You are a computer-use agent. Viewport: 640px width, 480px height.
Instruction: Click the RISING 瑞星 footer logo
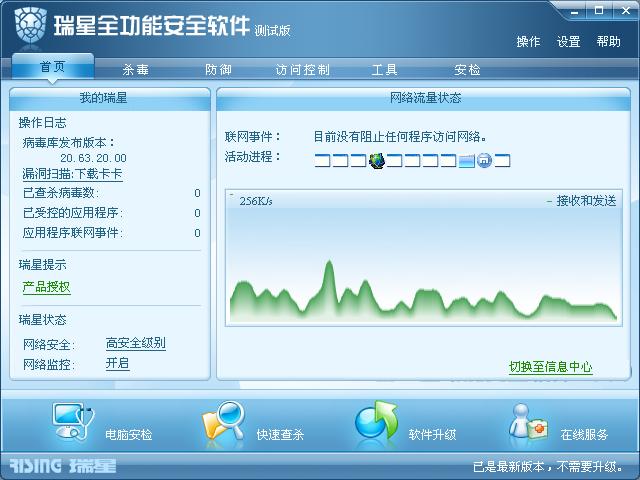(63, 466)
